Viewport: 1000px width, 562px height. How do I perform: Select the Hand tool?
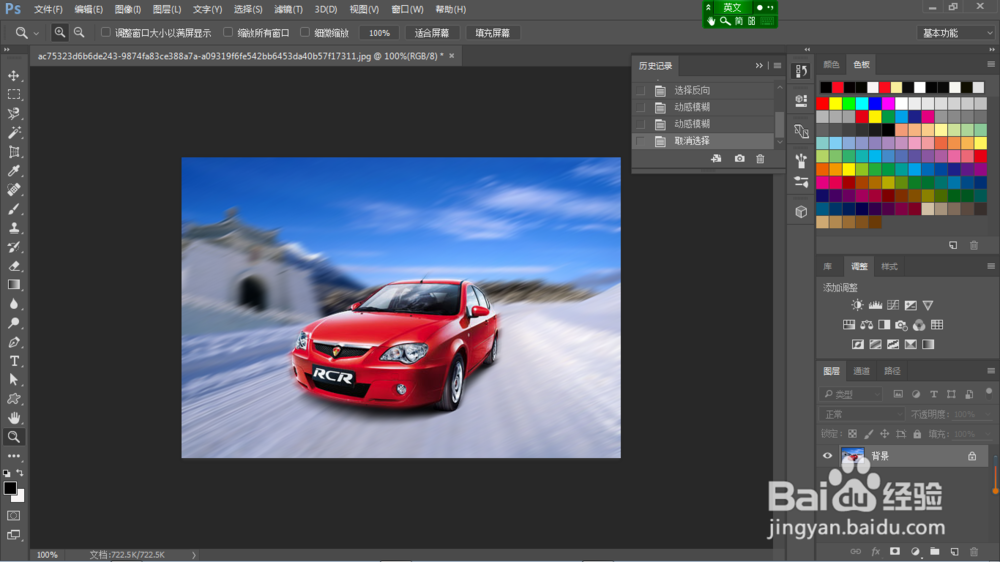(13, 418)
